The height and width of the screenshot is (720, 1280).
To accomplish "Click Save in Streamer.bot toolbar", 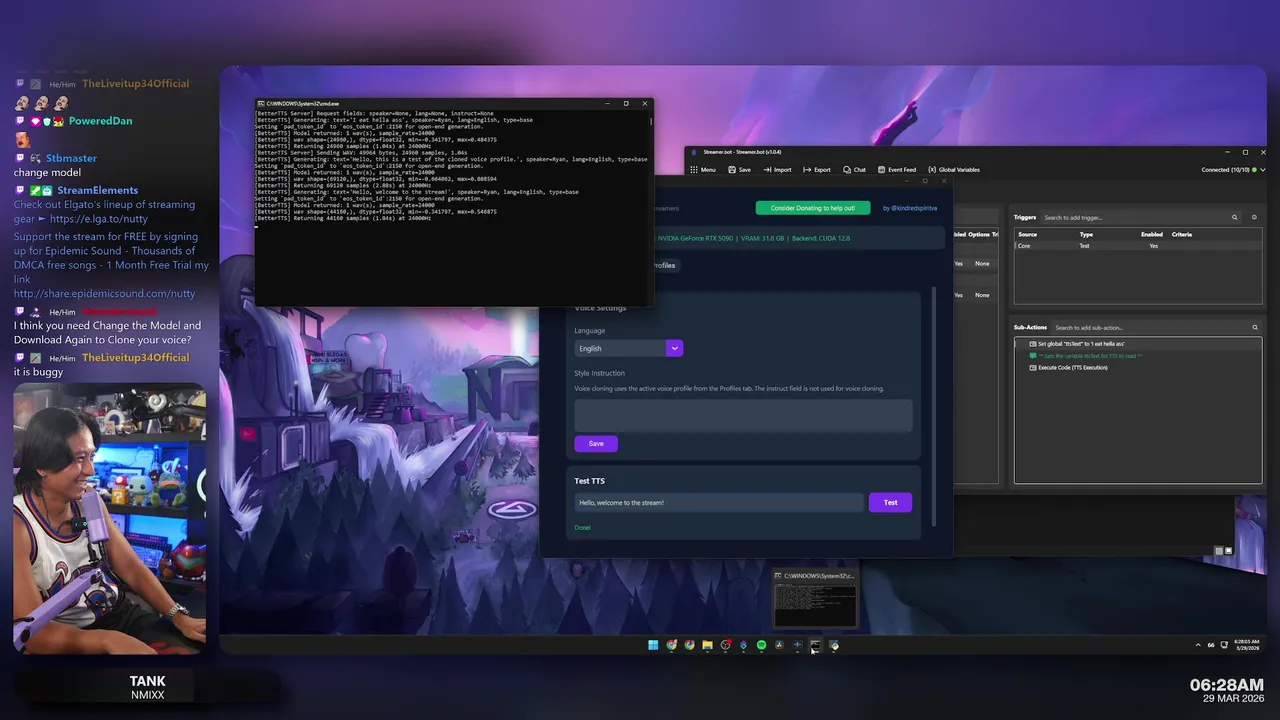I will click(x=739, y=170).
